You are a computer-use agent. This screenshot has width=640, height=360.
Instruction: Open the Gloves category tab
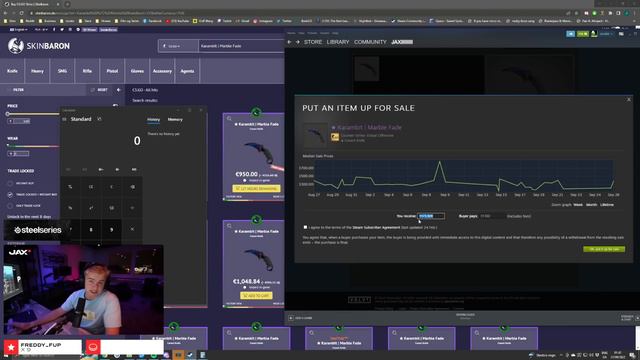[x=137, y=71]
